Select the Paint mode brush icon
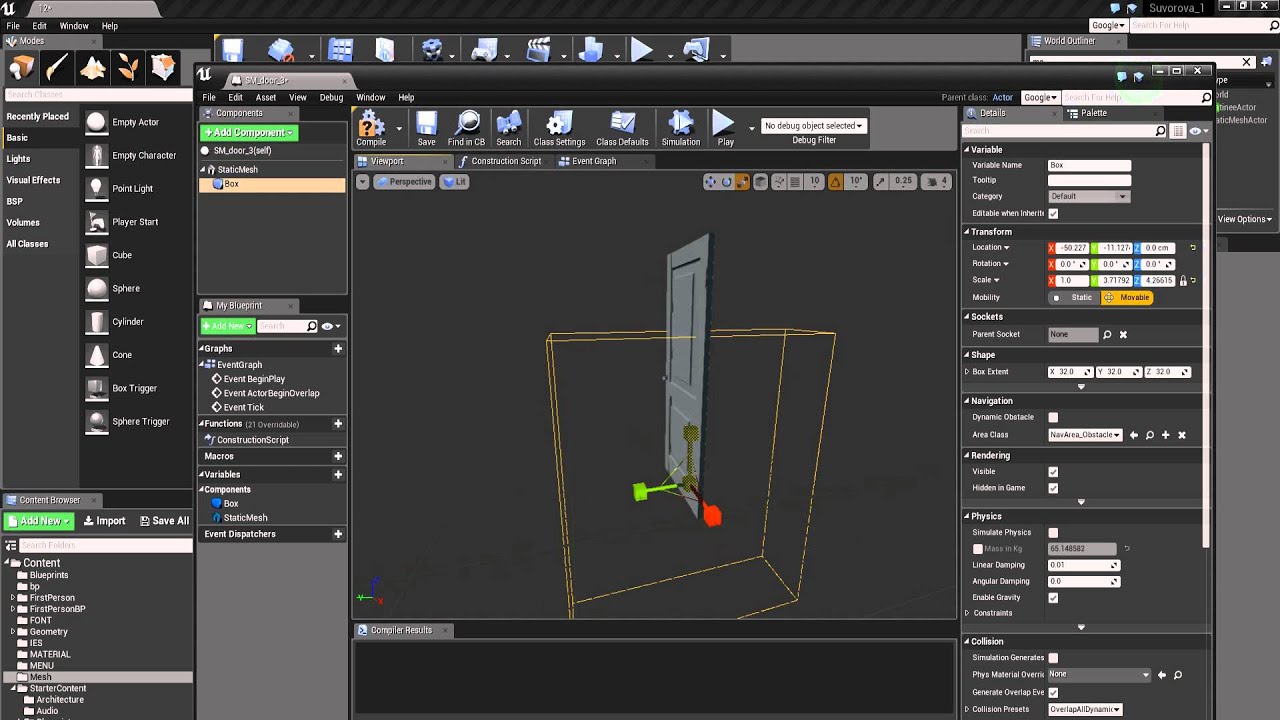Screen dimensions: 1280x720 point(57,67)
